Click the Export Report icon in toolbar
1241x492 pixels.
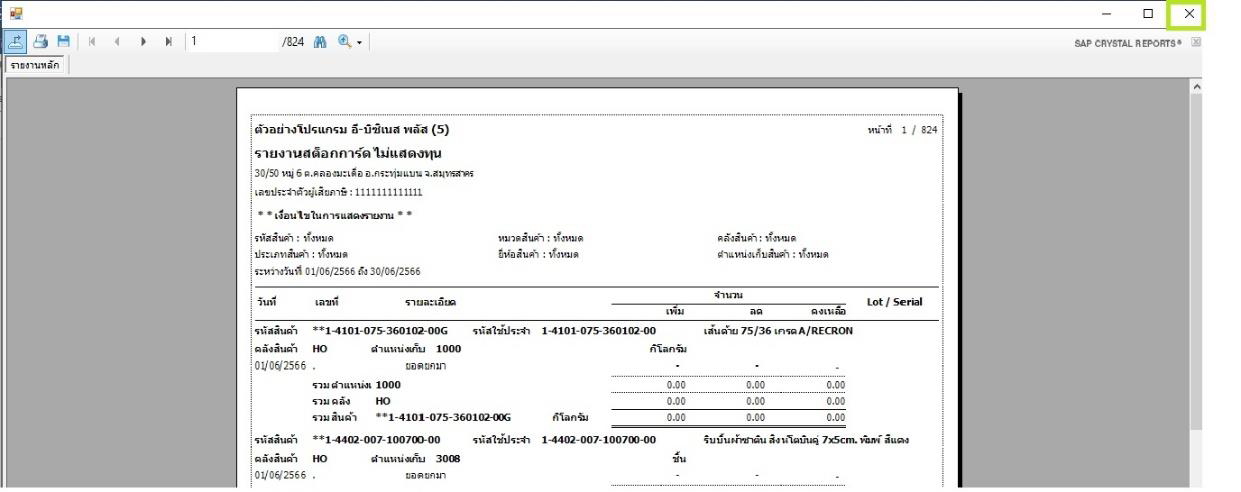[16, 42]
